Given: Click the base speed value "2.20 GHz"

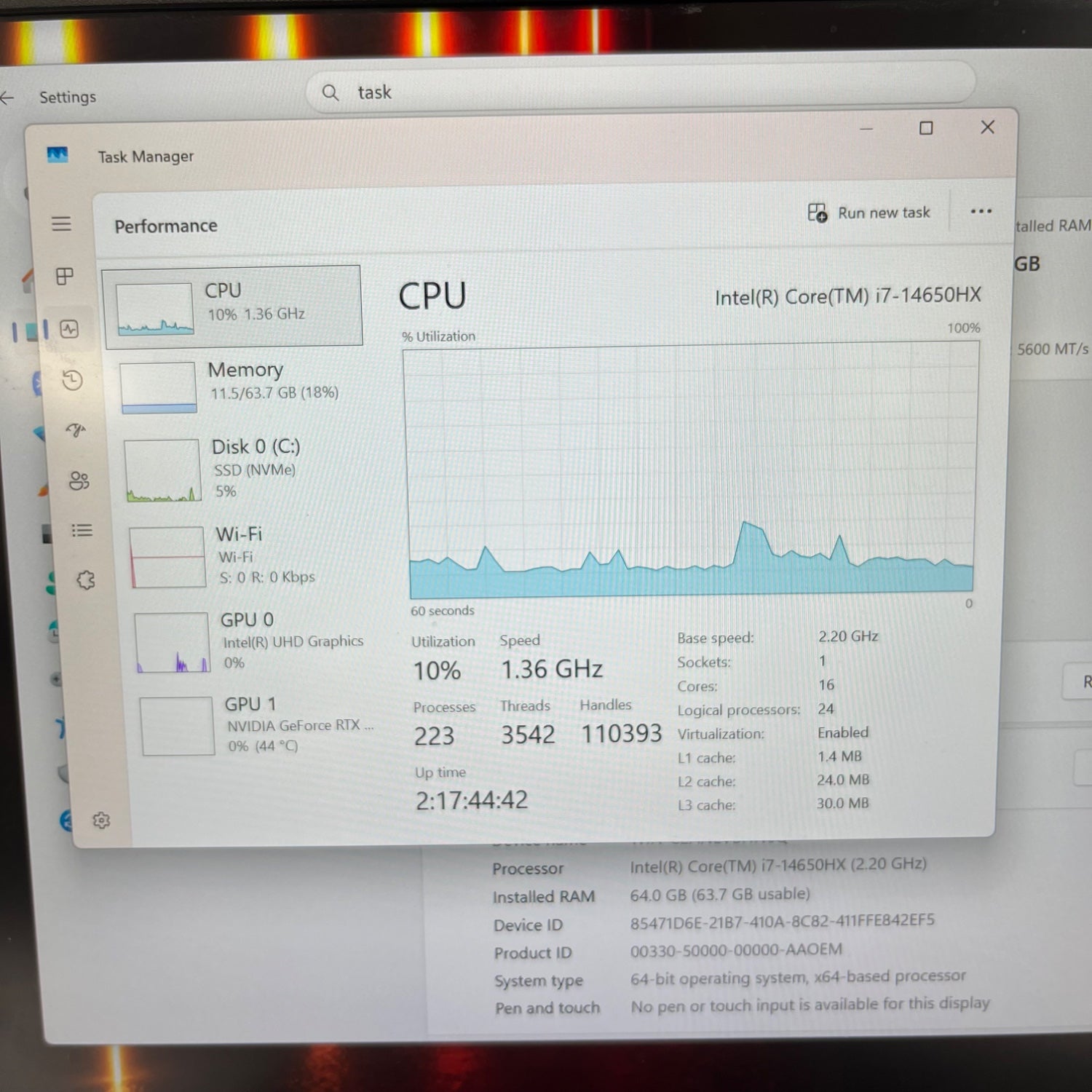Looking at the screenshot, I should click(x=848, y=636).
